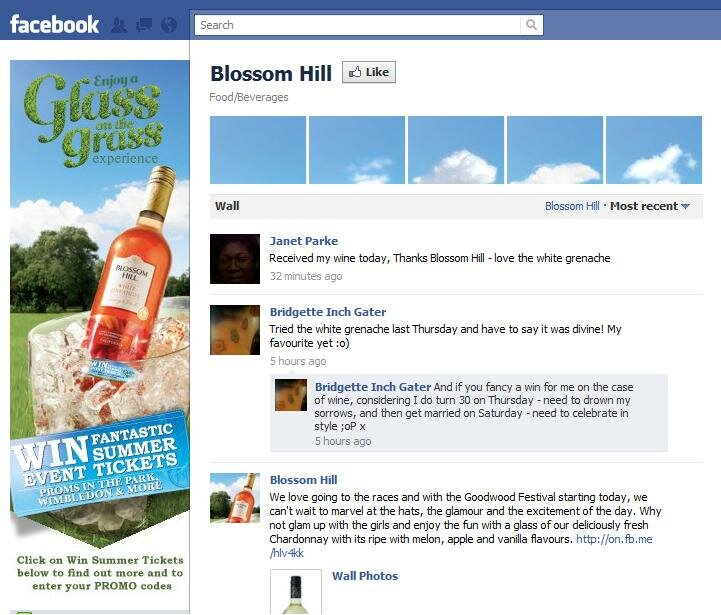Open white wine bottle photo thumbnail
Image resolution: width=721 pixels, height=615 pixels.
pos(296,592)
